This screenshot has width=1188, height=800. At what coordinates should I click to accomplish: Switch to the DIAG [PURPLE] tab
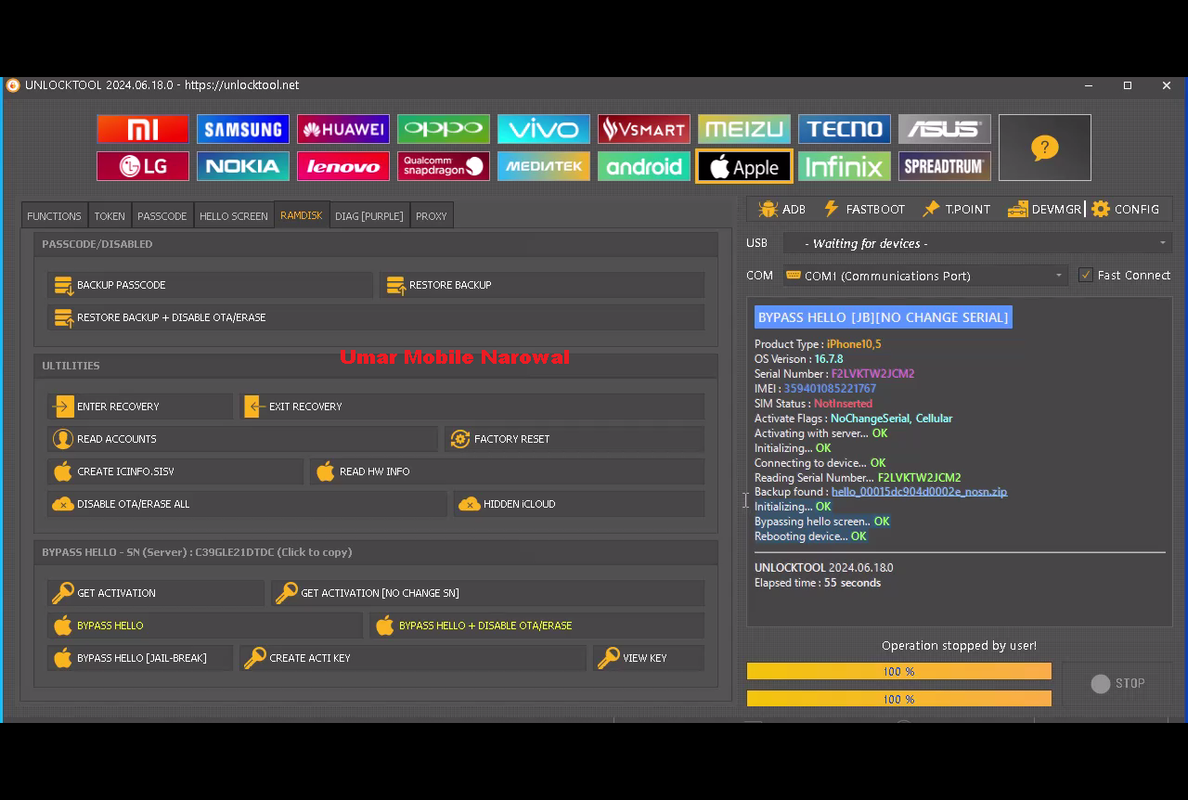(369, 216)
